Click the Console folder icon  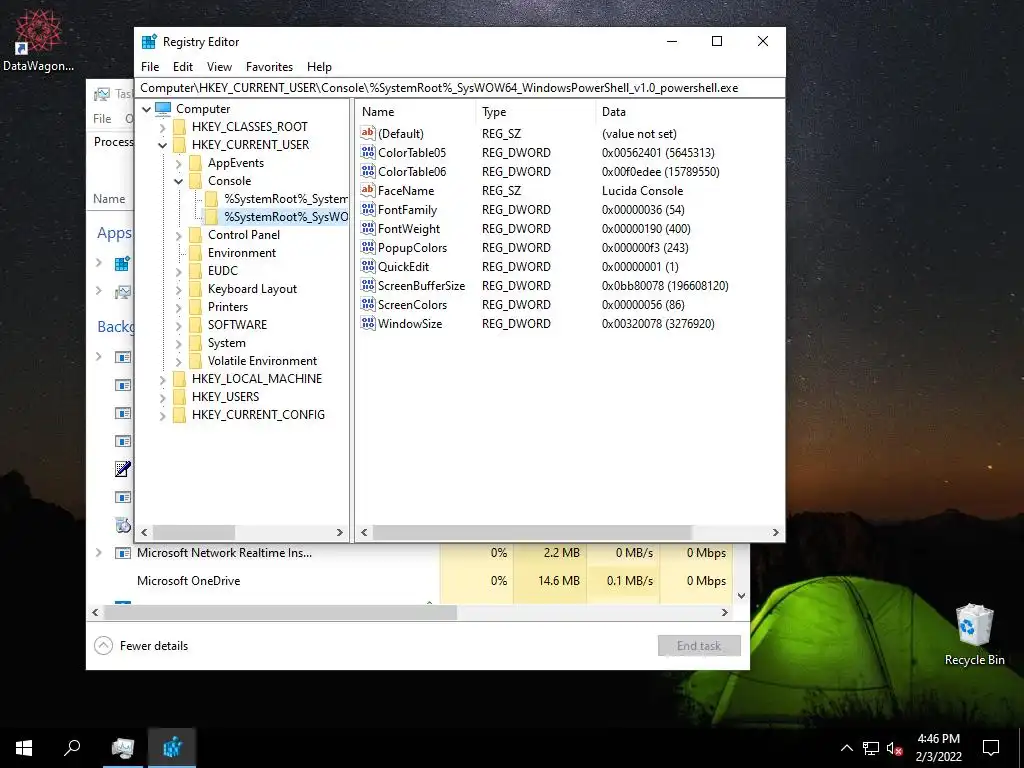195,181
